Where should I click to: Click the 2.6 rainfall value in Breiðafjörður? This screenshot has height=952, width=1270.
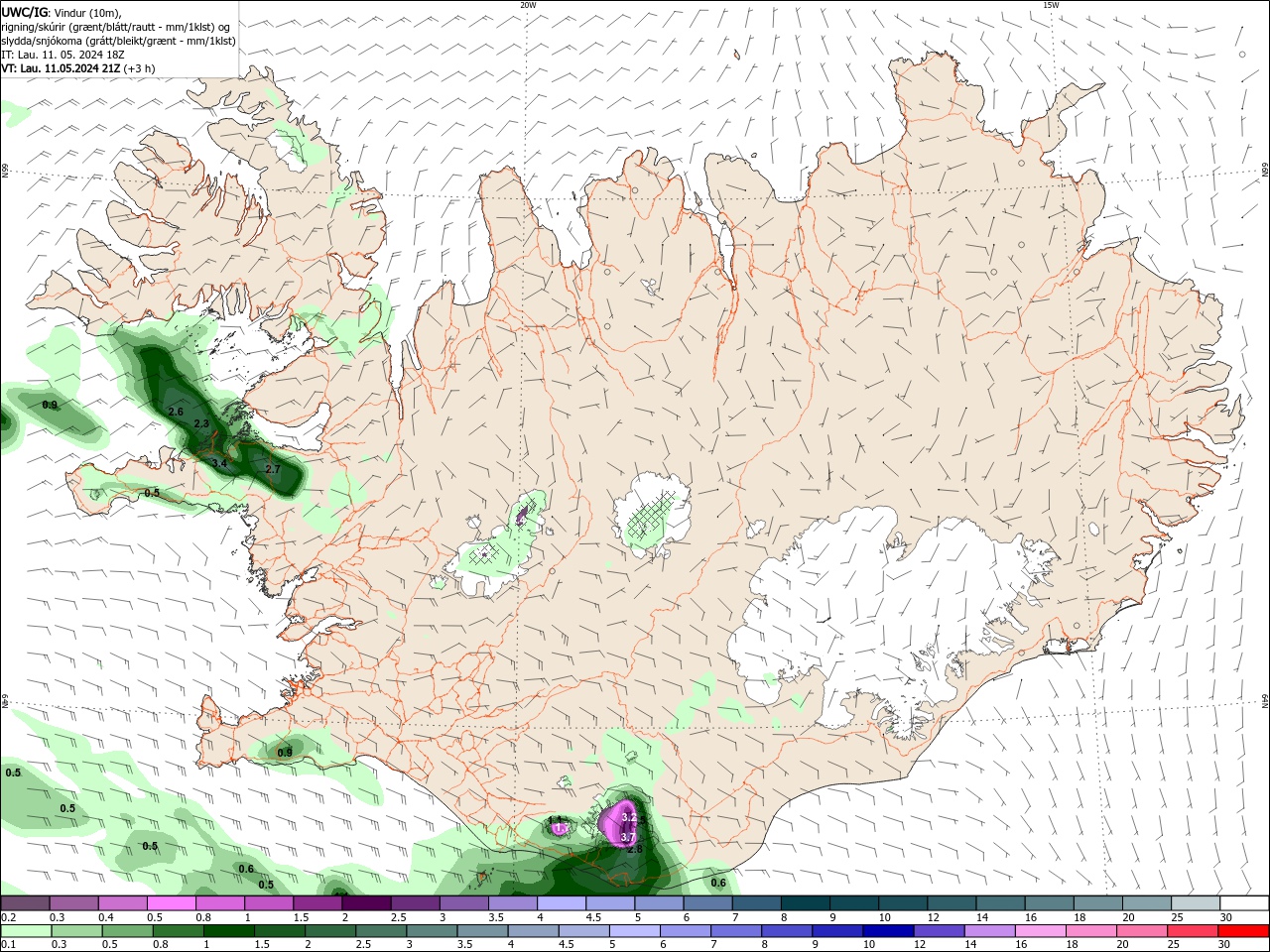[x=177, y=411]
